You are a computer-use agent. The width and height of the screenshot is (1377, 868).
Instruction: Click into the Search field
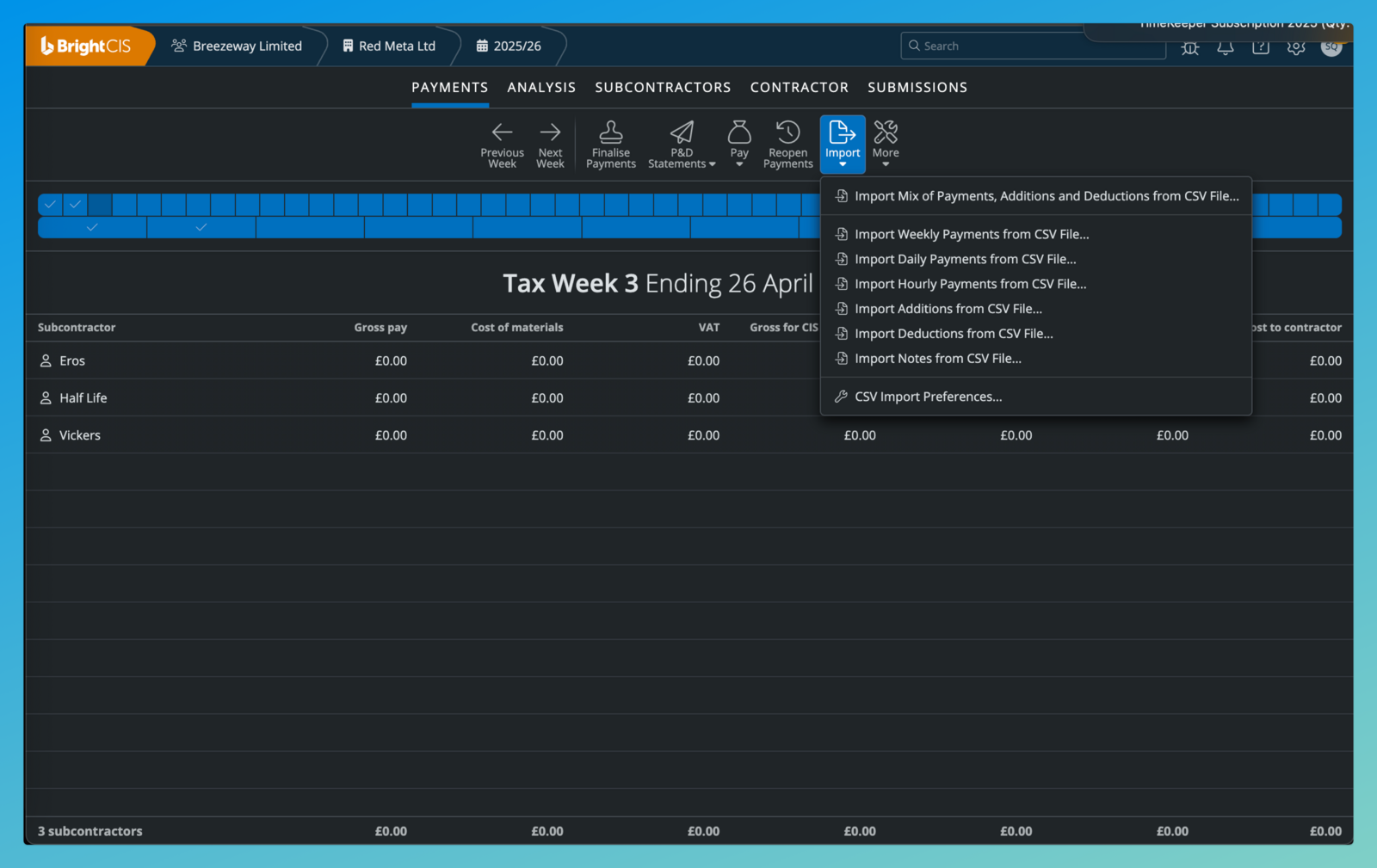(1033, 46)
